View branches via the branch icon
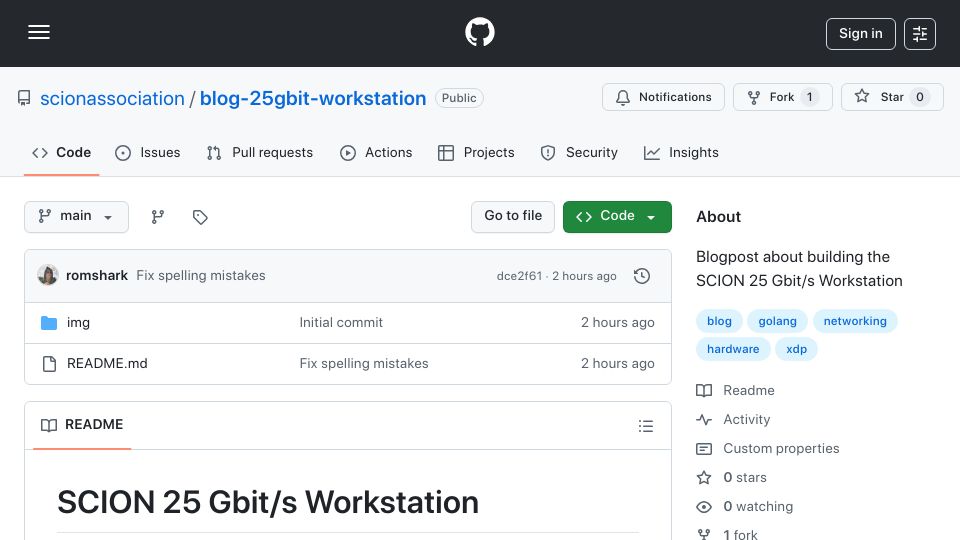Screen dimensions: 960x540 coord(158,217)
